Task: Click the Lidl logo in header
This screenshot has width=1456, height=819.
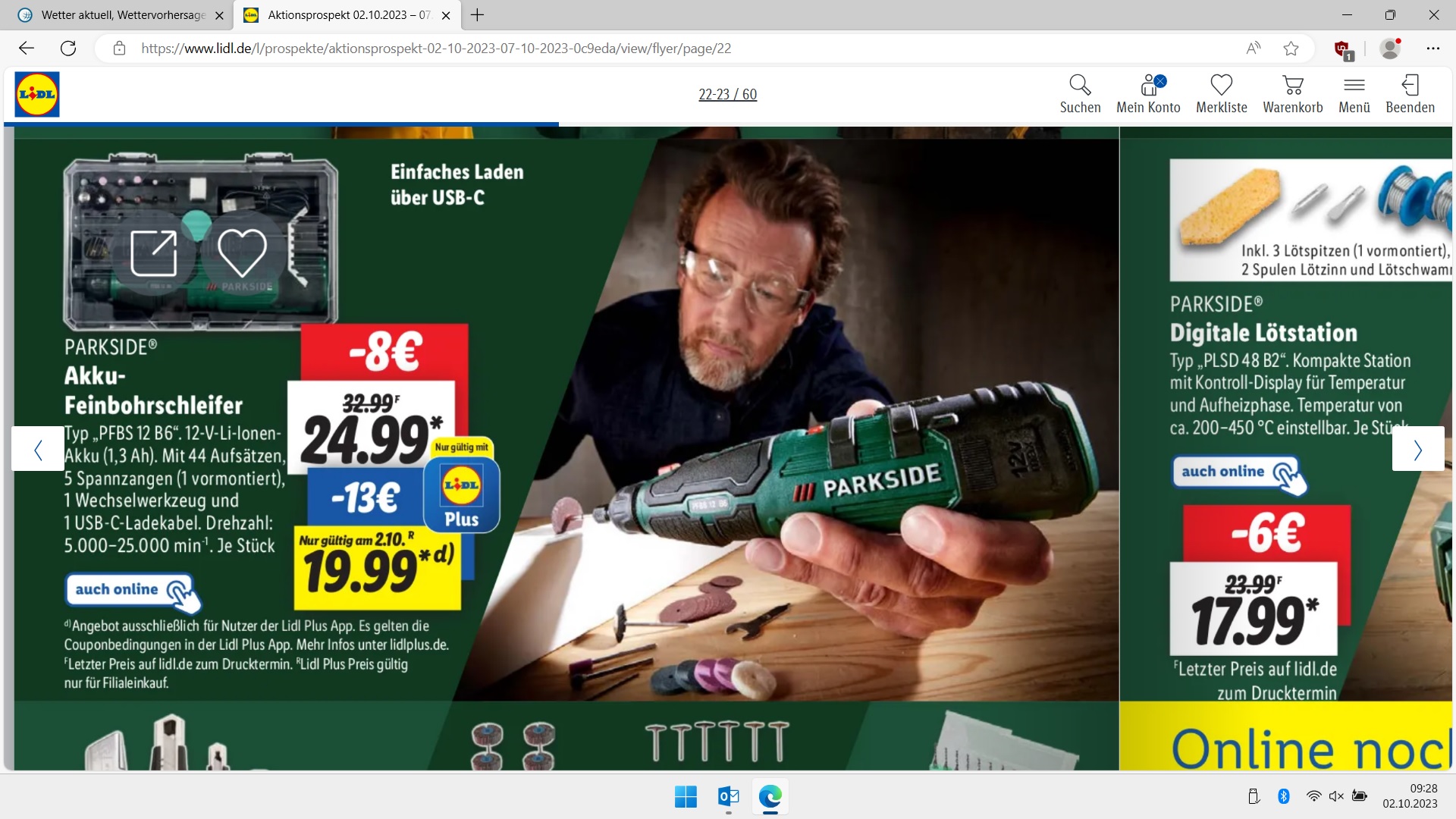Action: 37,94
